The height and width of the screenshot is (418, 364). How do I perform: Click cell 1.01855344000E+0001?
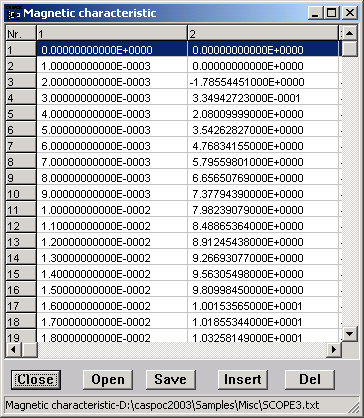(x=263, y=321)
